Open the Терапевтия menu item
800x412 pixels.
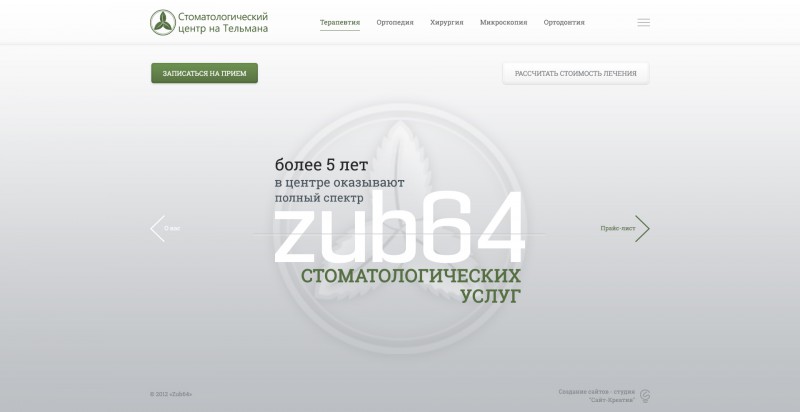coord(340,22)
